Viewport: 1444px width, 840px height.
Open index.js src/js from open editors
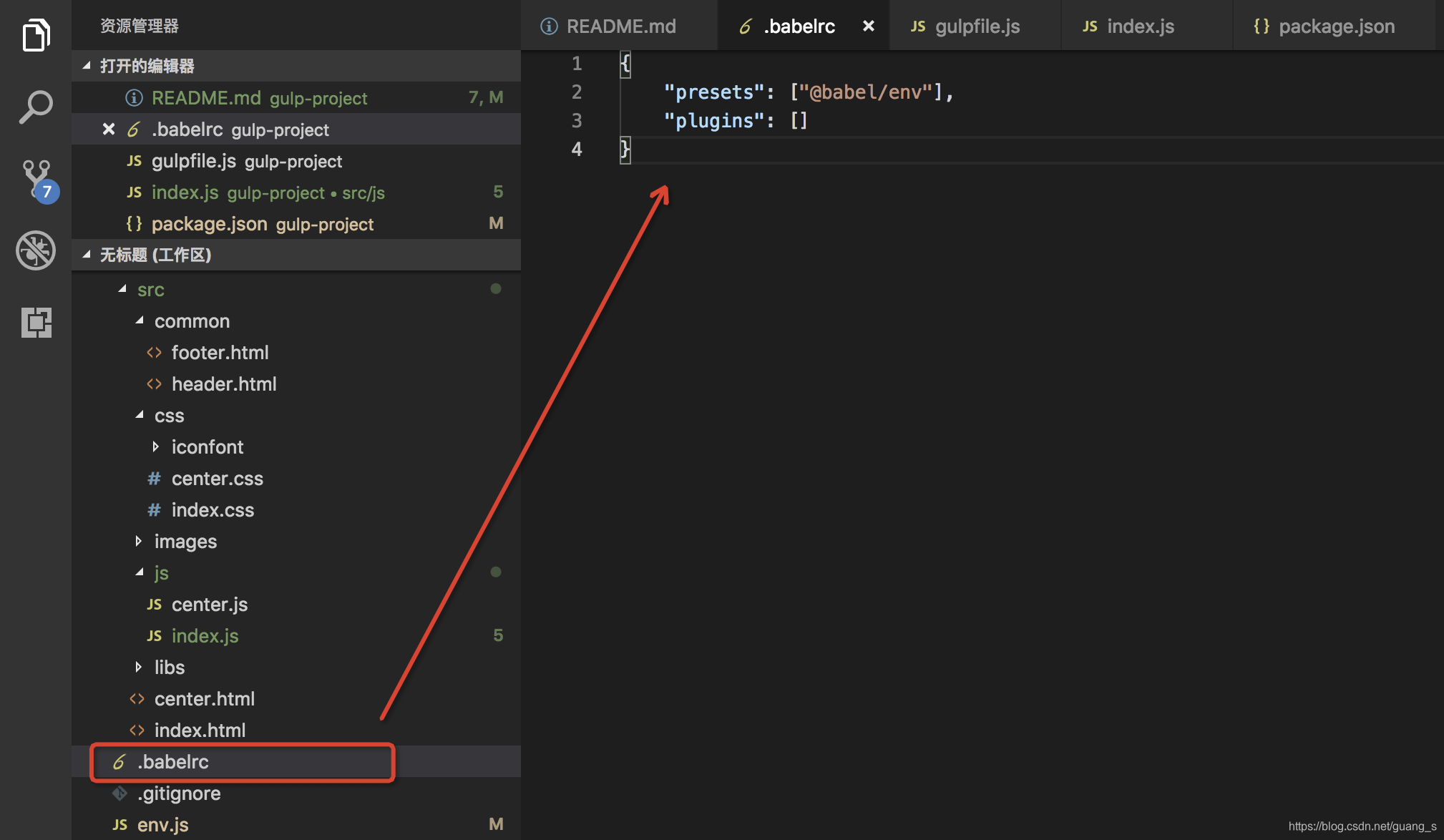point(296,192)
